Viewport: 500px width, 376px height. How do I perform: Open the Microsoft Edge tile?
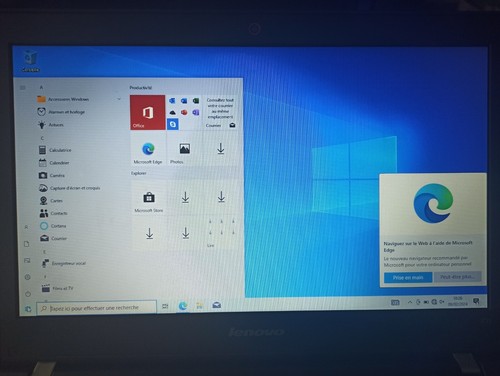click(148, 149)
